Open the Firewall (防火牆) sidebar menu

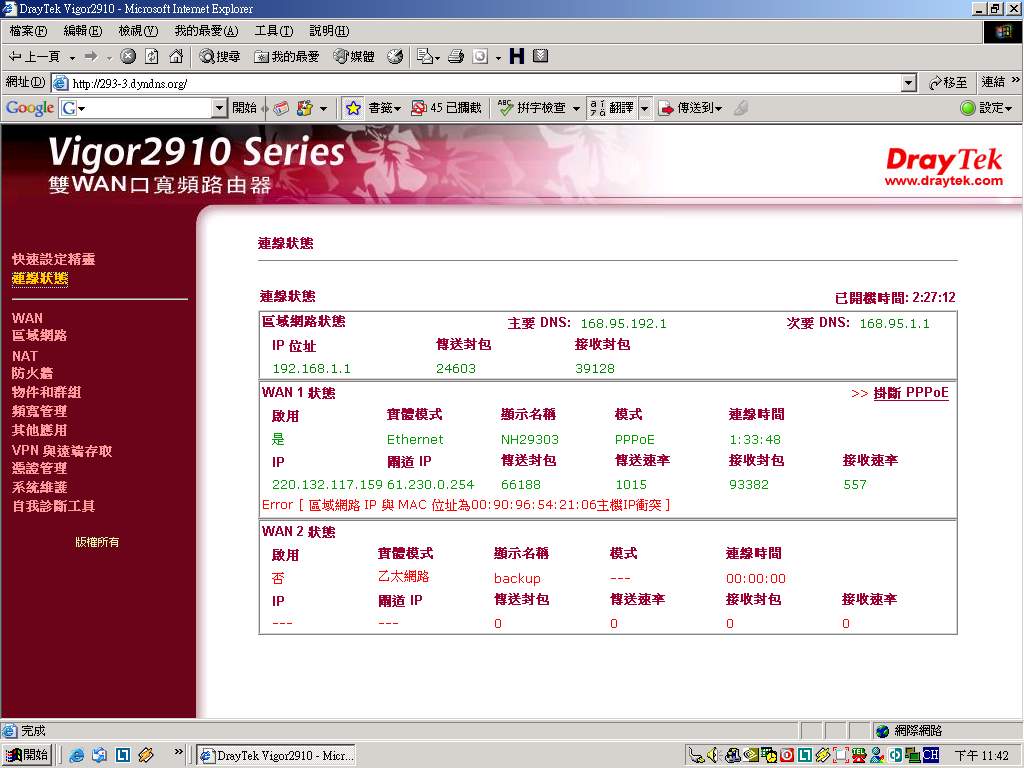32,373
